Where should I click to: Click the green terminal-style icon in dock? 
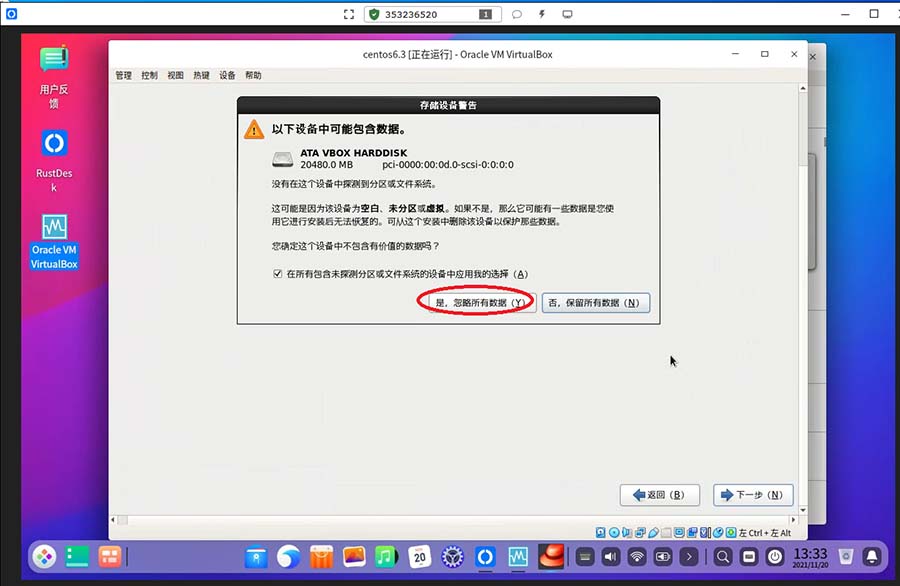pos(77,556)
